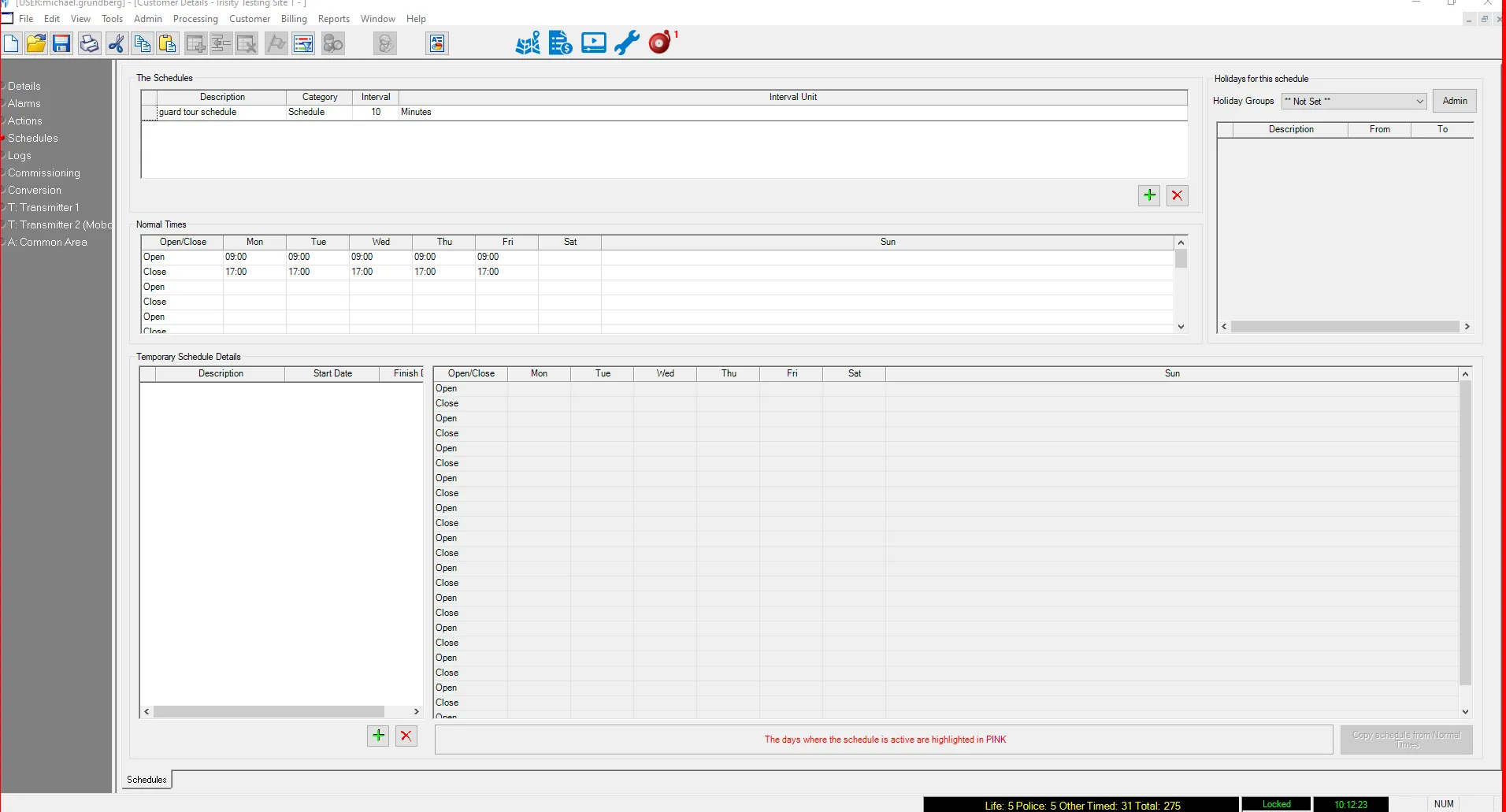This screenshot has height=812, width=1506.
Task: Click the Save floppy disk icon
Action: tap(61, 43)
